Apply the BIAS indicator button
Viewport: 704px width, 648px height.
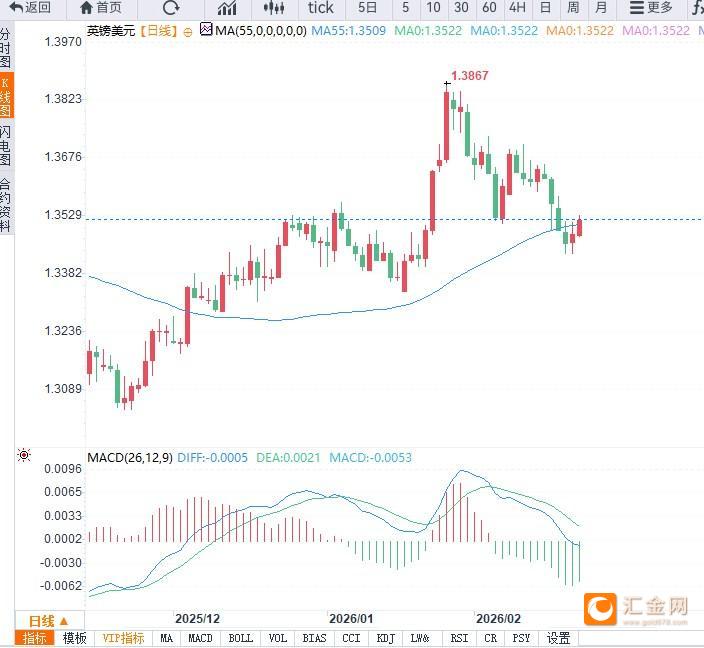pyautogui.click(x=314, y=638)
